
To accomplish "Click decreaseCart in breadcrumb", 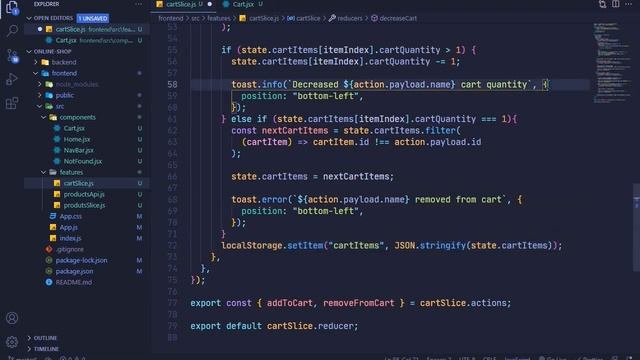I will 394,18.
